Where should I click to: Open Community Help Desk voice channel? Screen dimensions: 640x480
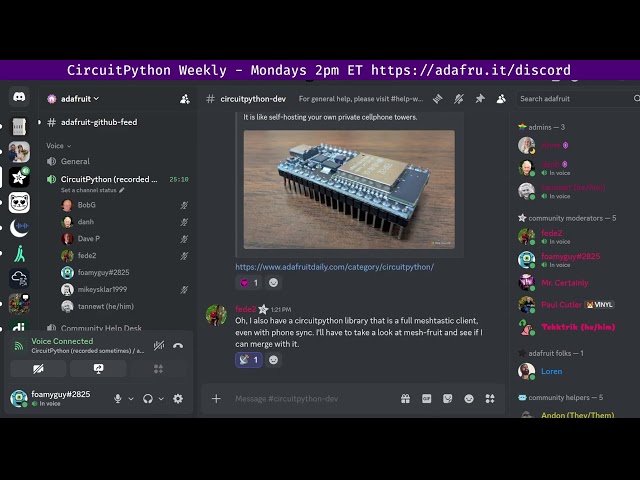tap(101, 328)
